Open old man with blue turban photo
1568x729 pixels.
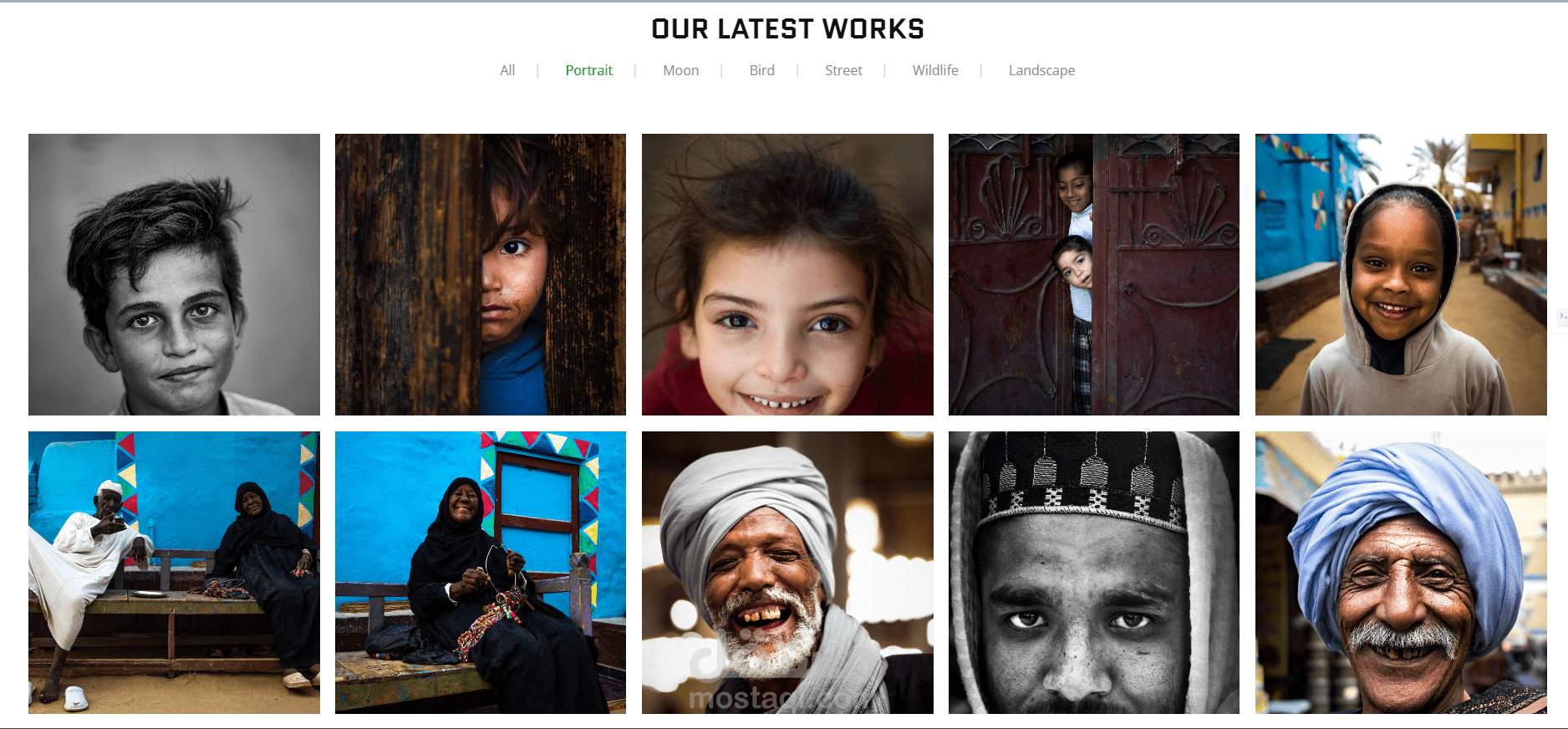(x=1401, y=573)
